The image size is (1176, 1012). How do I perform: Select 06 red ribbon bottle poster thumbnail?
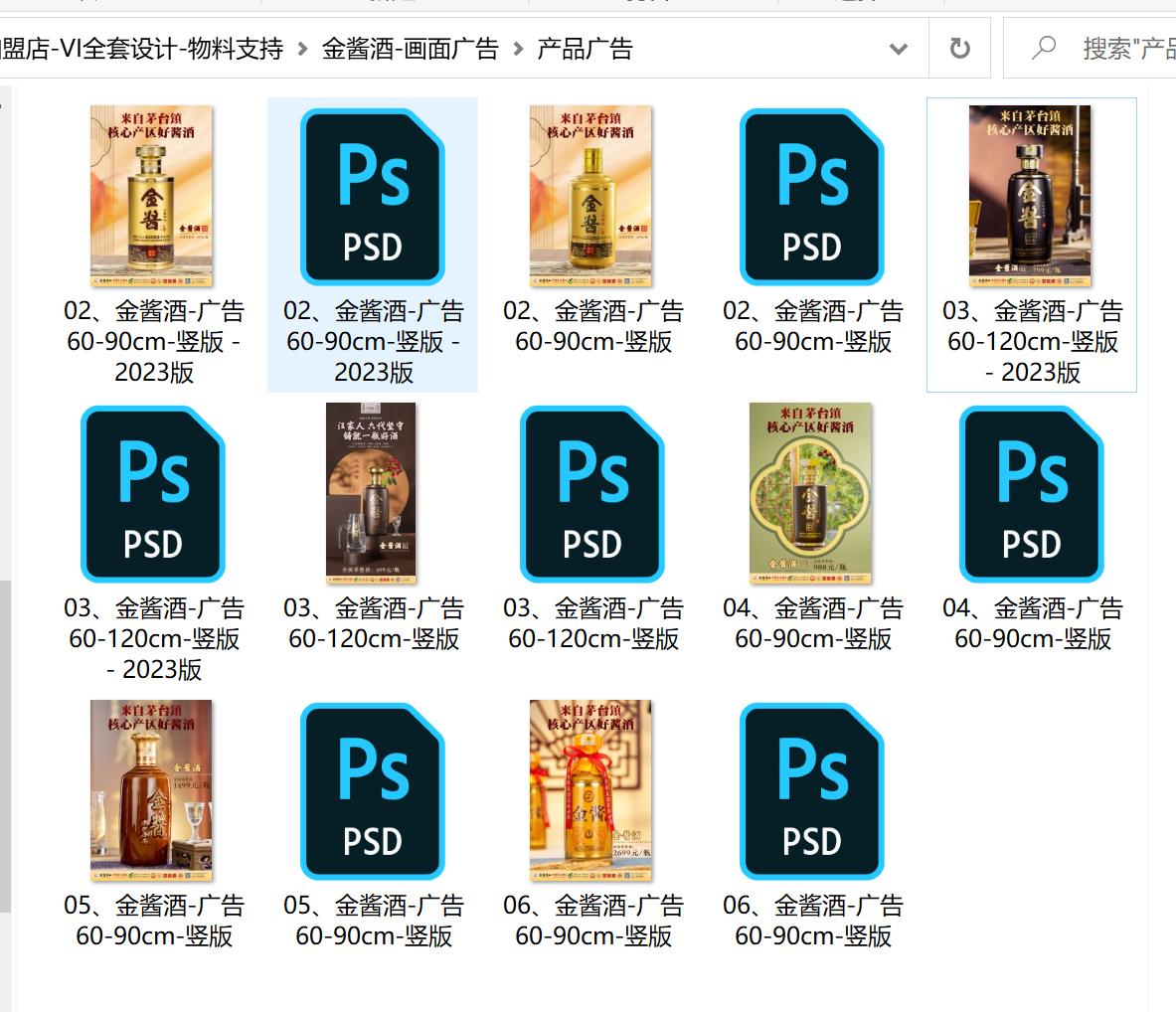click(x=591, y=790)
